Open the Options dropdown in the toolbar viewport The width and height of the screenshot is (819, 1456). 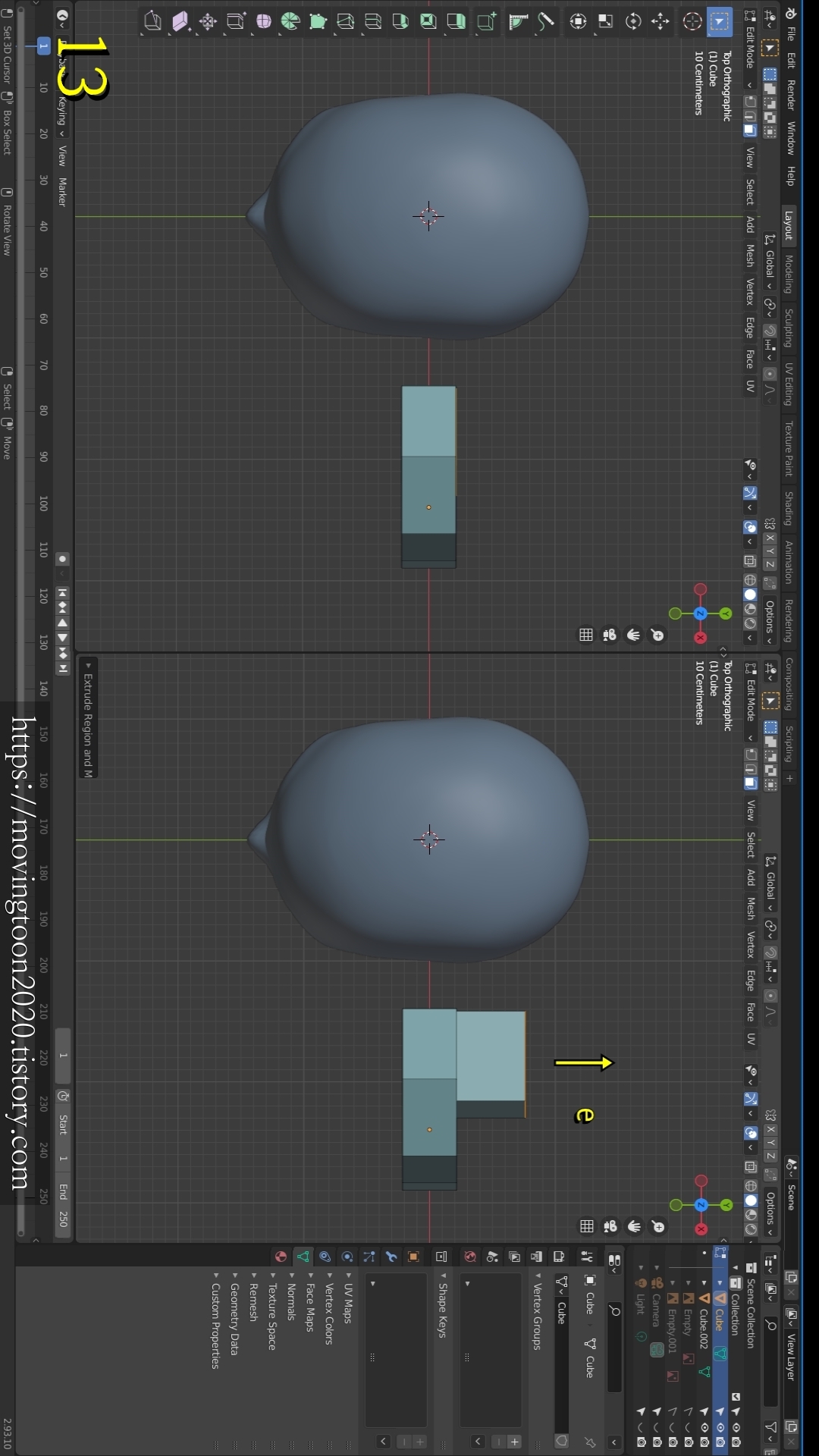[x=770, y=622]
